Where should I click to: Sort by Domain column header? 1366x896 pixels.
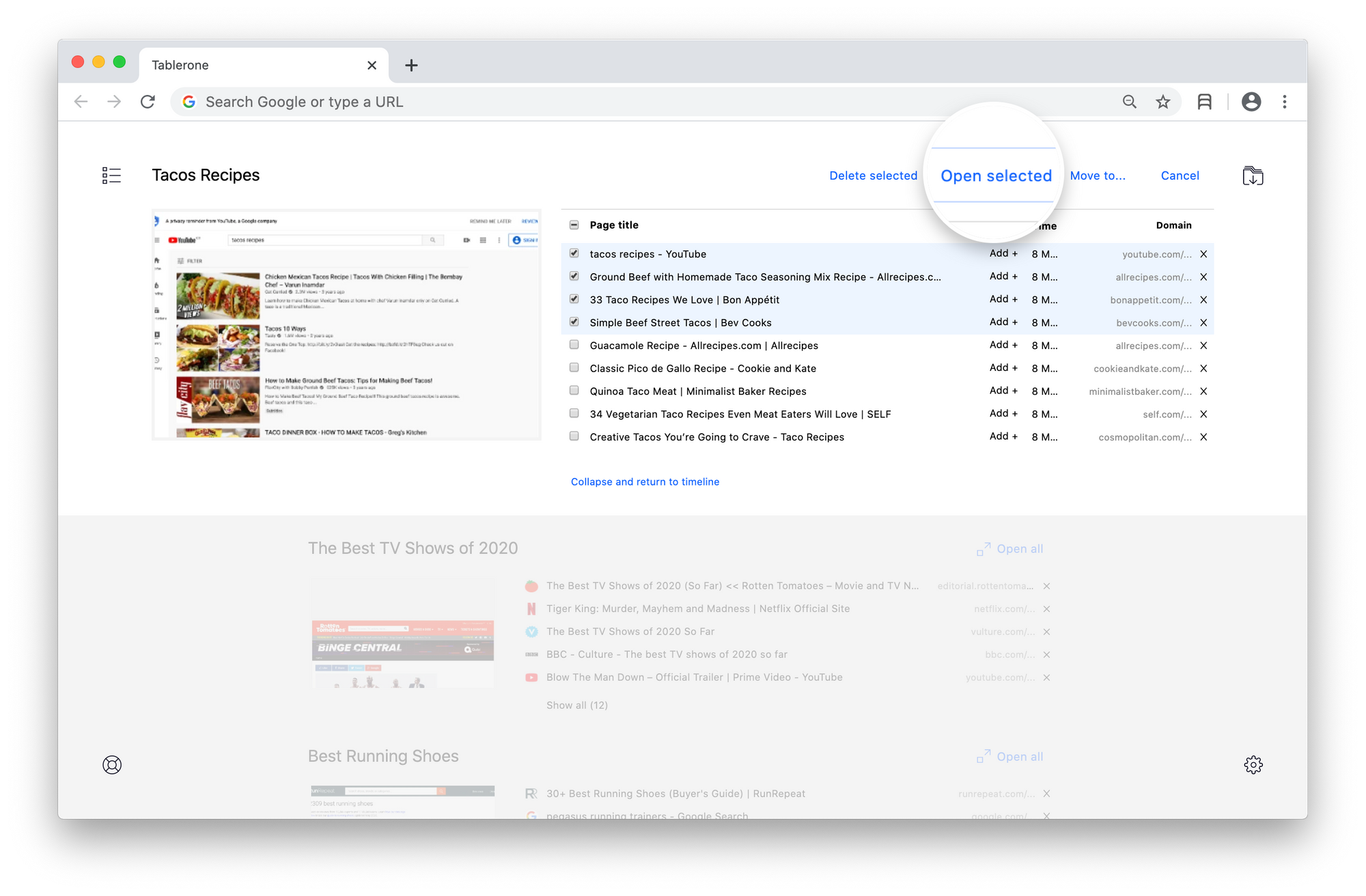pyautogui.click(x=1173, y=225)
